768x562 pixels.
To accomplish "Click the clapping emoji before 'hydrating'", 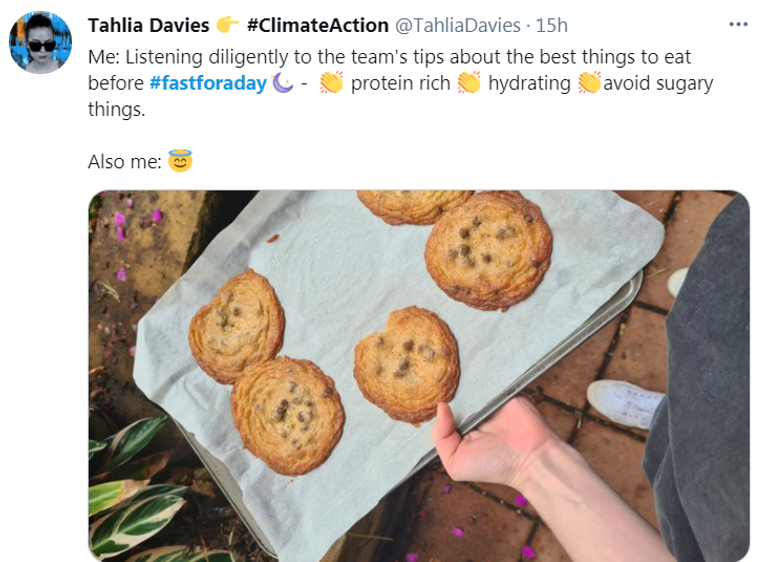I will click(469, 83).
